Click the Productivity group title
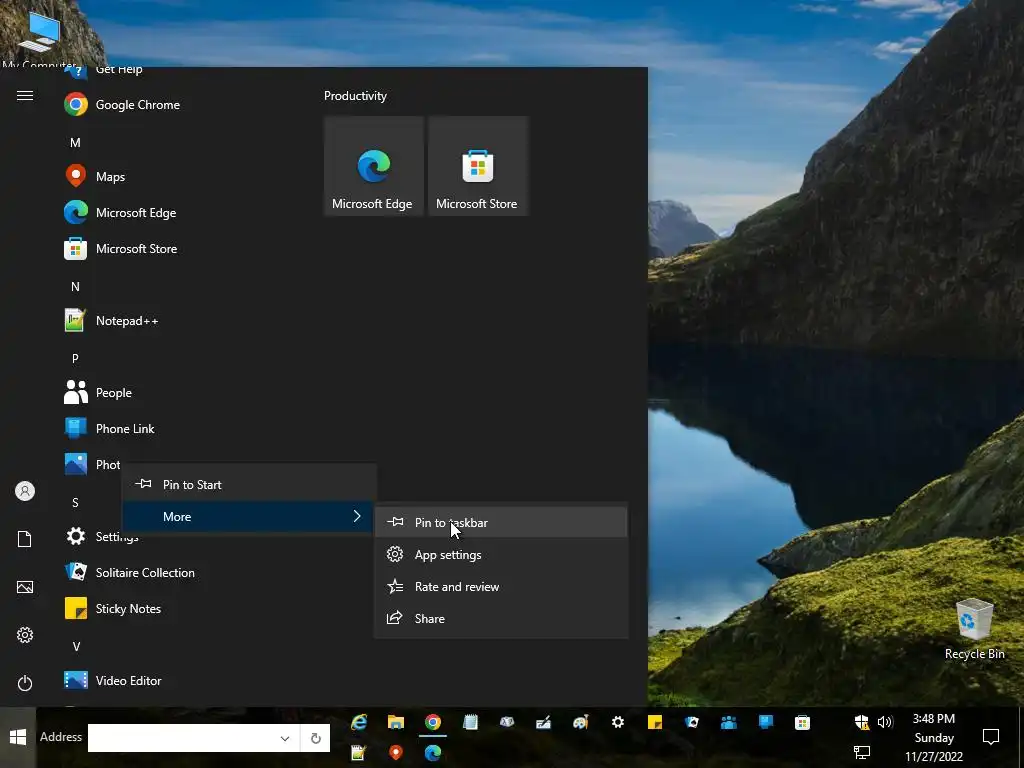The height and width of the screenshot is (768, 1024). click(x=355, y=96)
